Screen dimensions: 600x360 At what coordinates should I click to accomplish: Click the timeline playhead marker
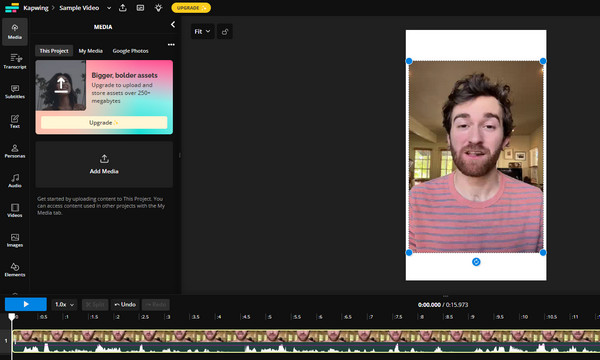click(12, 317)
